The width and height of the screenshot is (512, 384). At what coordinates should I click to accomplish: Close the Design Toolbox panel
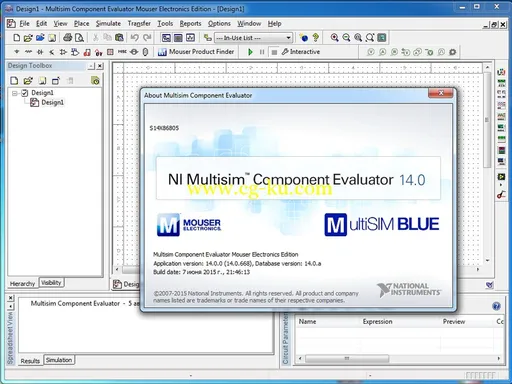pyautogui.click(x=100, y=66)
